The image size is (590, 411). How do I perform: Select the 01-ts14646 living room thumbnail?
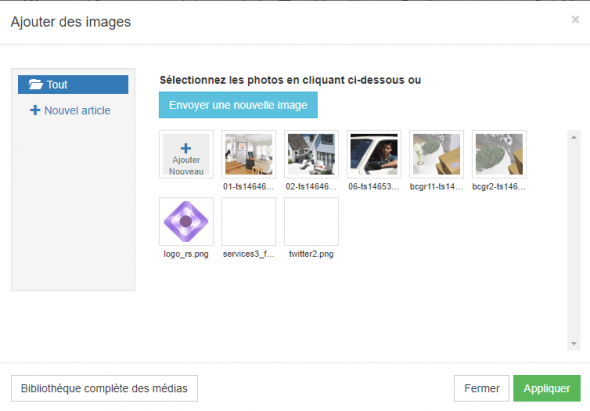coord(249,154)
